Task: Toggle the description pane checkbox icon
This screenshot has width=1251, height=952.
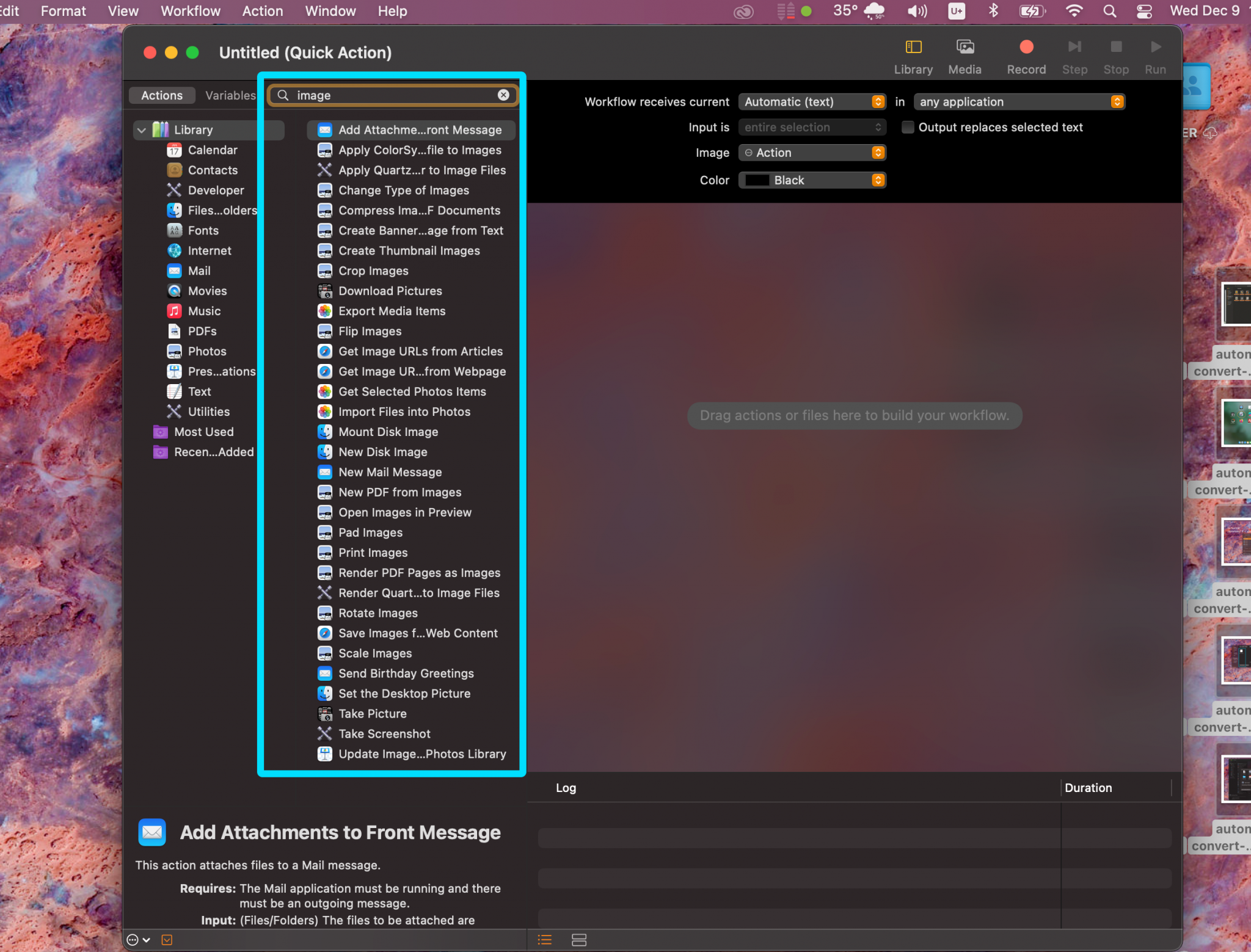Action: (167, 940)
